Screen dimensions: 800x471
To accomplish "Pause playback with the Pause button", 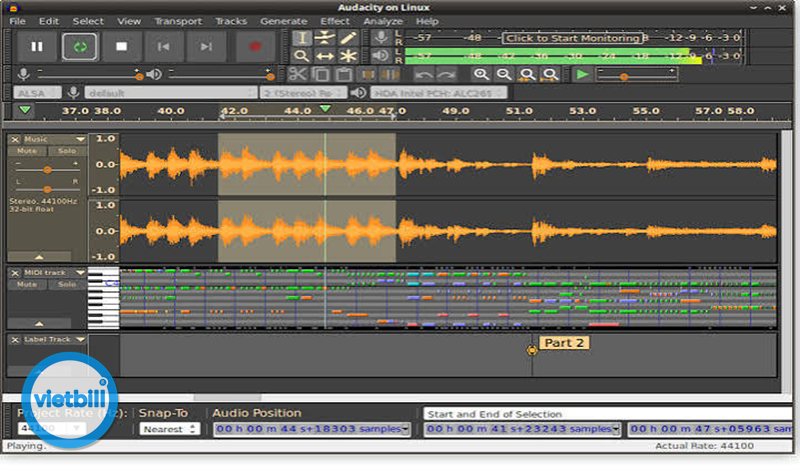I will 37,46.
